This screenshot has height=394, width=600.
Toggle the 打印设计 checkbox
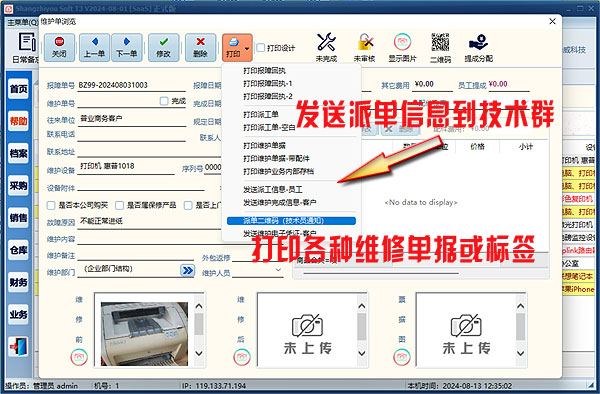coord(261,47)
